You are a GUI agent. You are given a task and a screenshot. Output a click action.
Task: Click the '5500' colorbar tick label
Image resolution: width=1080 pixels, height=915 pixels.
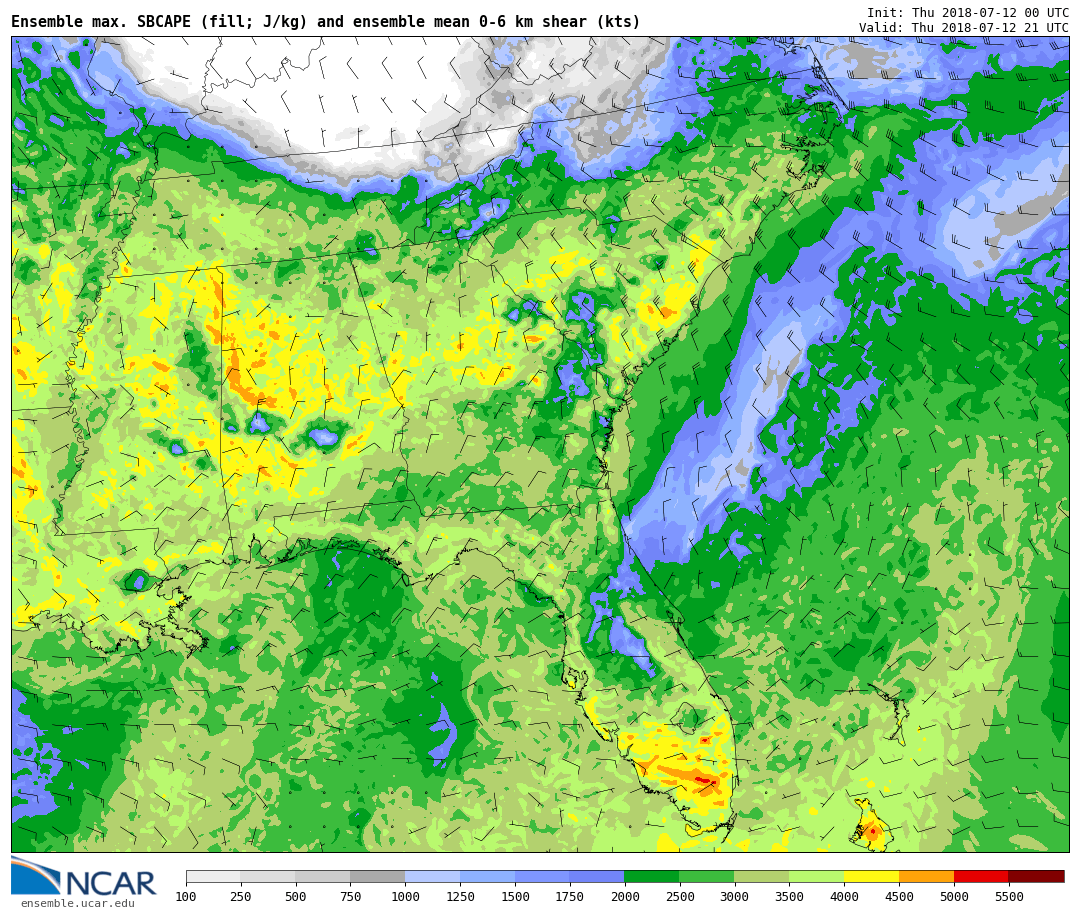pyautogui.click(x=1008, y=897)
